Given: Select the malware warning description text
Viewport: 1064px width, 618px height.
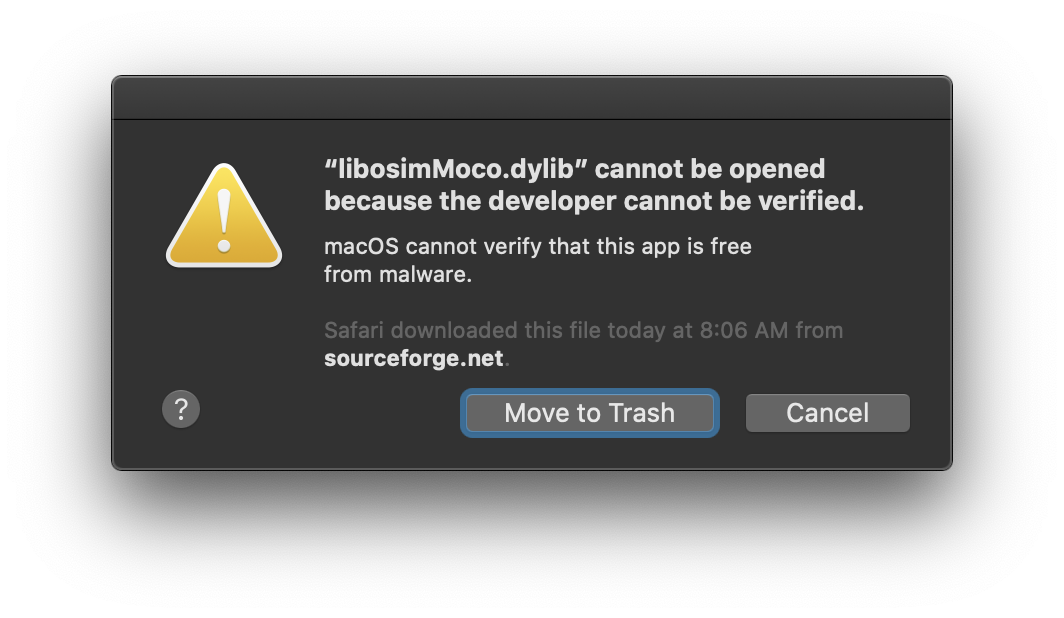Looking at the screenshot, I should 537,260.
